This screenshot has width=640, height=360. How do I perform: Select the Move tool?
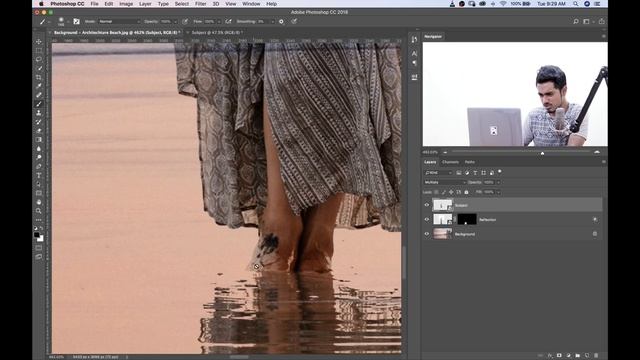pyautogui.click(x=39, y=41)
